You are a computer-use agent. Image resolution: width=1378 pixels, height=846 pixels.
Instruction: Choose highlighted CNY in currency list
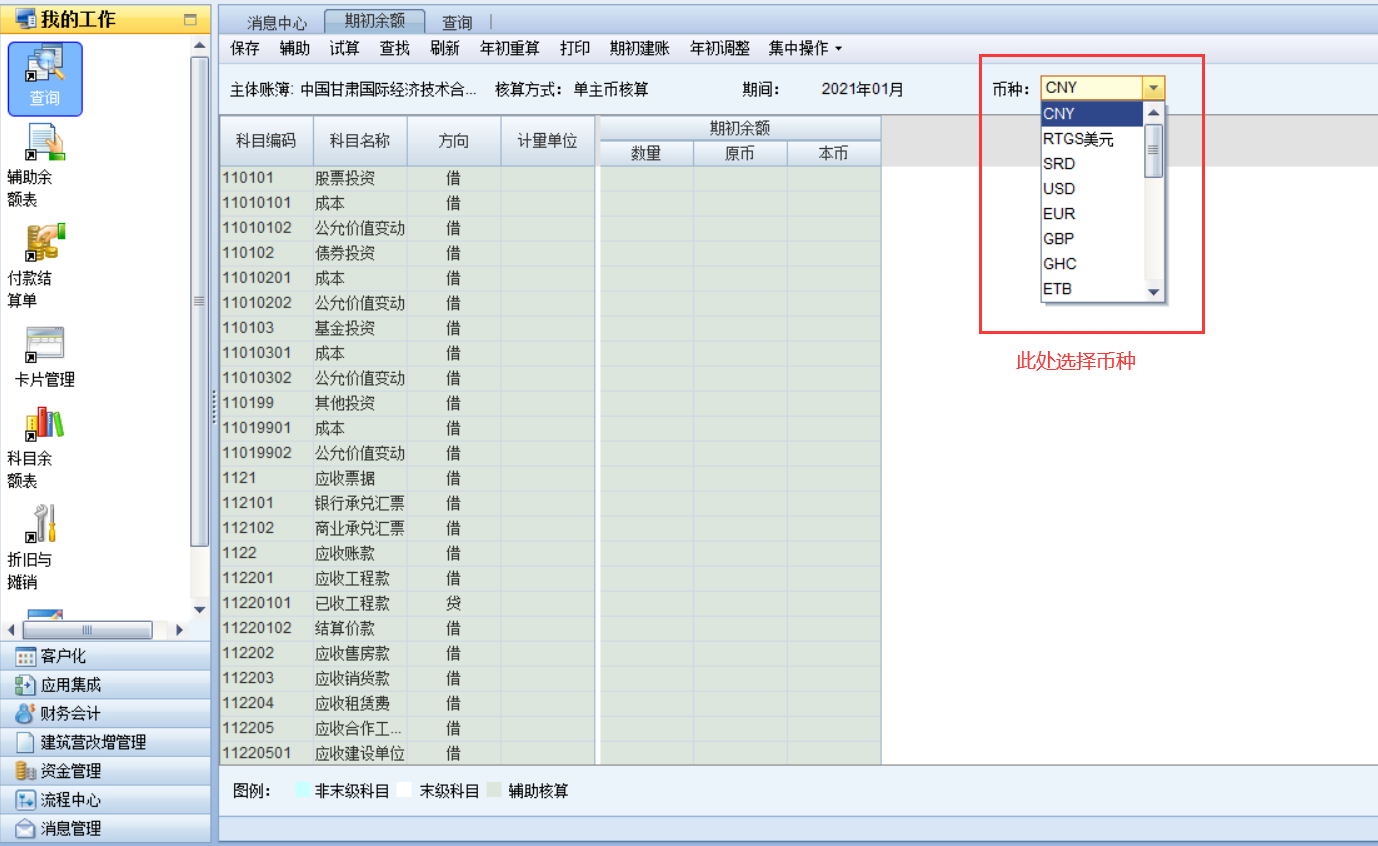click(x=1092, y=114)
